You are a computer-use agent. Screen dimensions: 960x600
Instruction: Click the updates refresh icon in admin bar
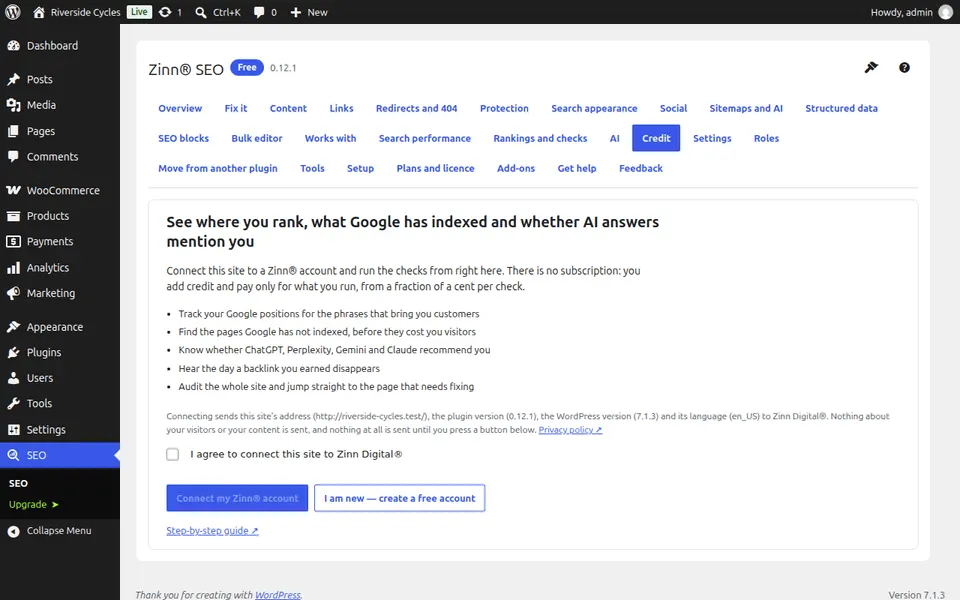click(165, 12)
